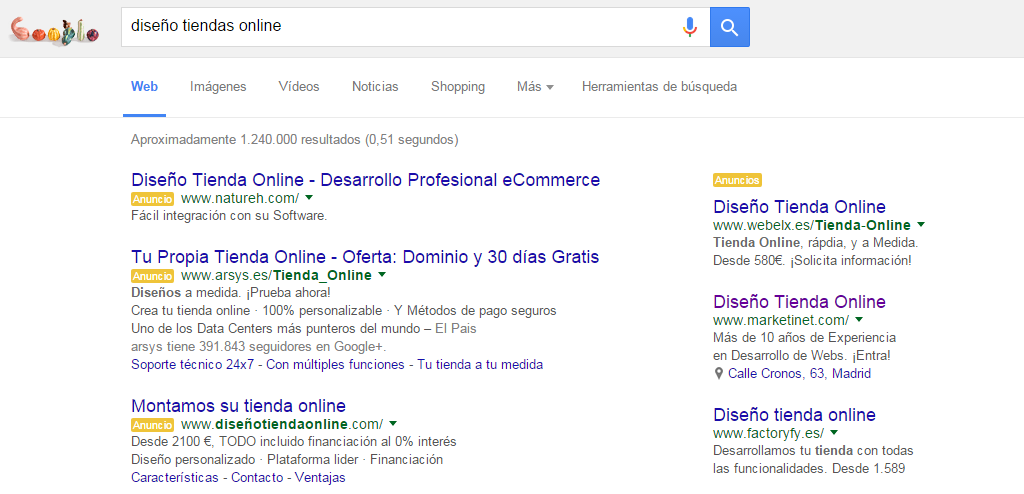
Task: Switch to the Web tab
Action: (x=144, y=86)
